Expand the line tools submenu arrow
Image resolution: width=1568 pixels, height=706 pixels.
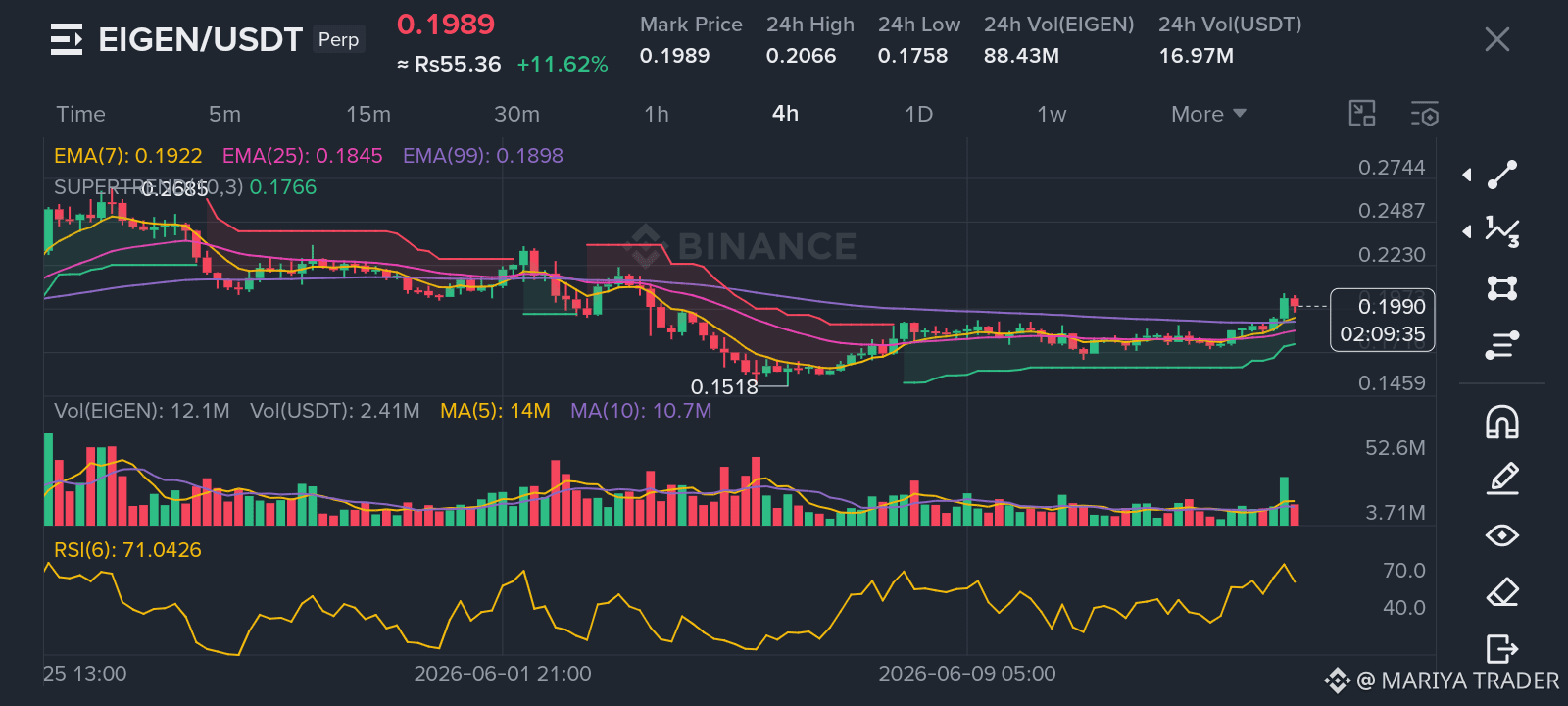[1467, 175]
